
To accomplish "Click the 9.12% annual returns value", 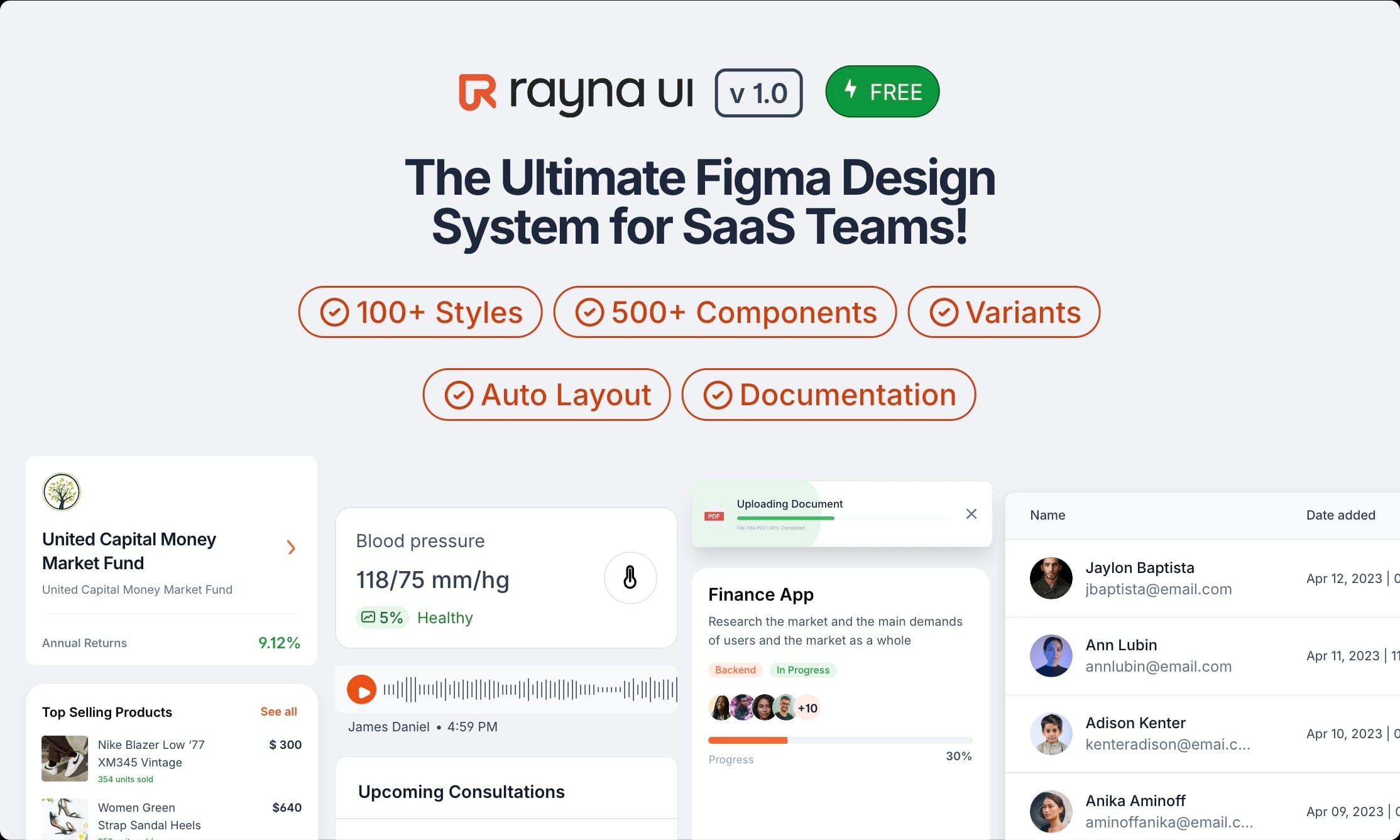I will pyautogui.click(x=279, y=643).
